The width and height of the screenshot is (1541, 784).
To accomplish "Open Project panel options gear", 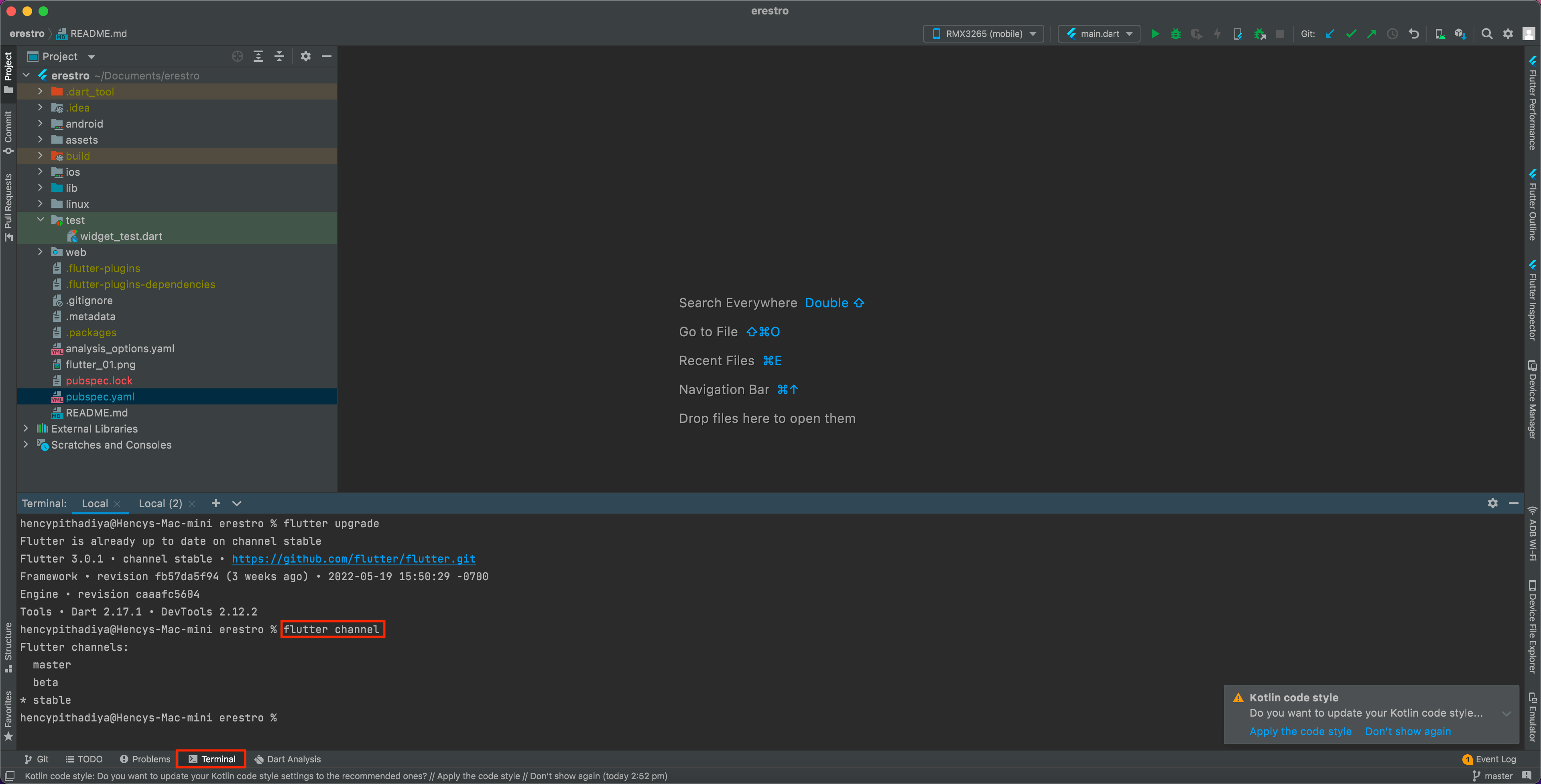I will point(306,56).
